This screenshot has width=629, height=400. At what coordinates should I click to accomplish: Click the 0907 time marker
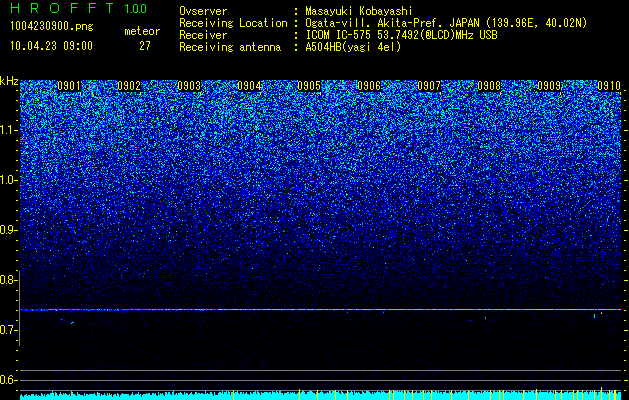pos(429,86)
